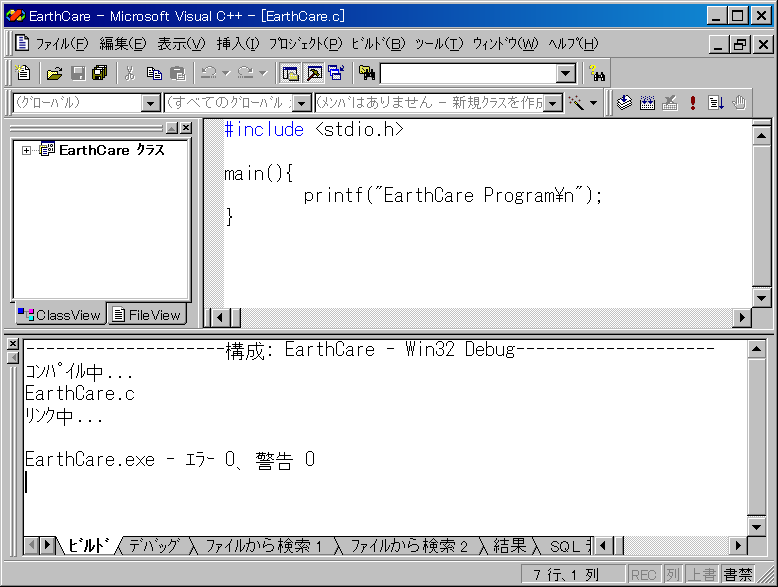778x587 pixels.
Task: Open the ファイル(F) menu
Action: click(62, 44)
